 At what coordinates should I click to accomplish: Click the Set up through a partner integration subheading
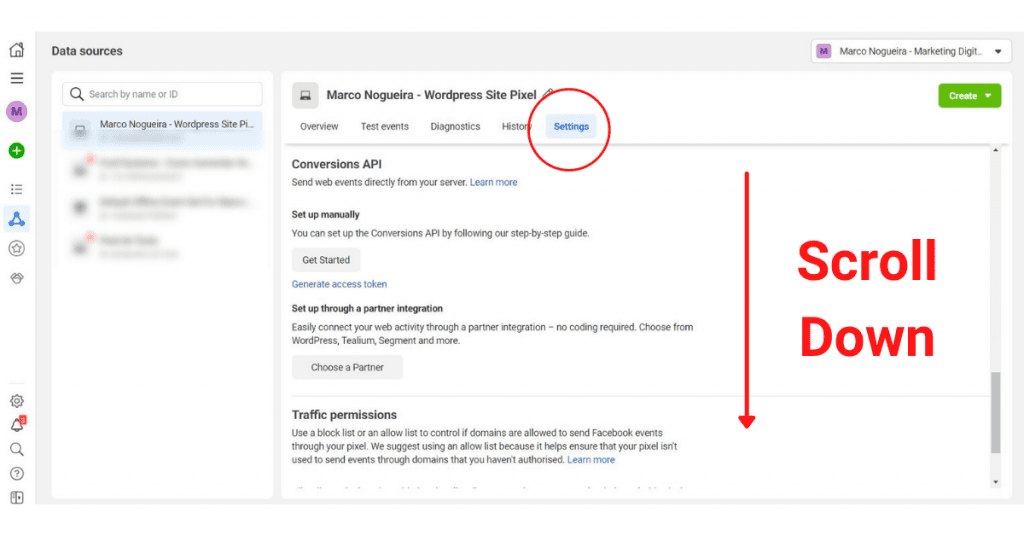(367, 308)
